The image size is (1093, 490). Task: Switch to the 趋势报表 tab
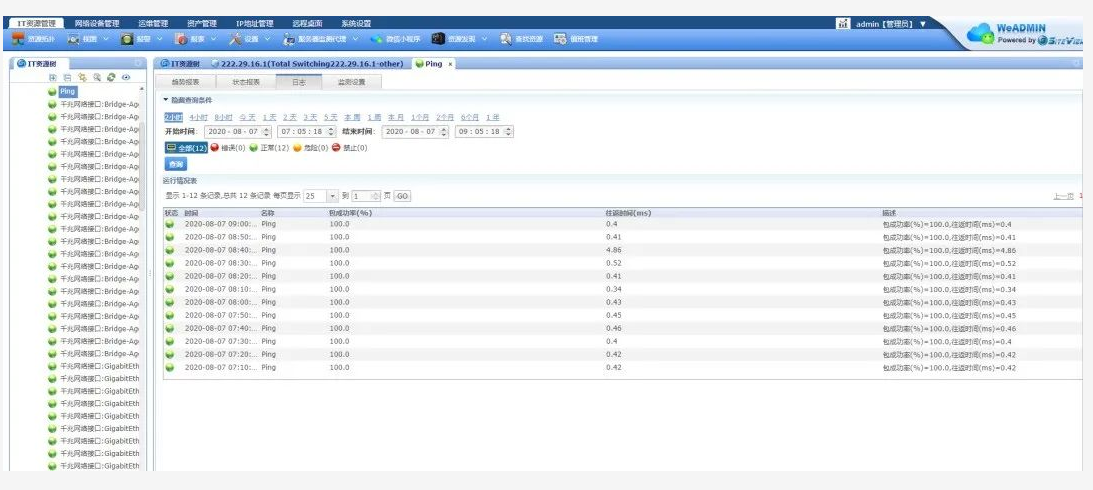[x=185, y=82]
